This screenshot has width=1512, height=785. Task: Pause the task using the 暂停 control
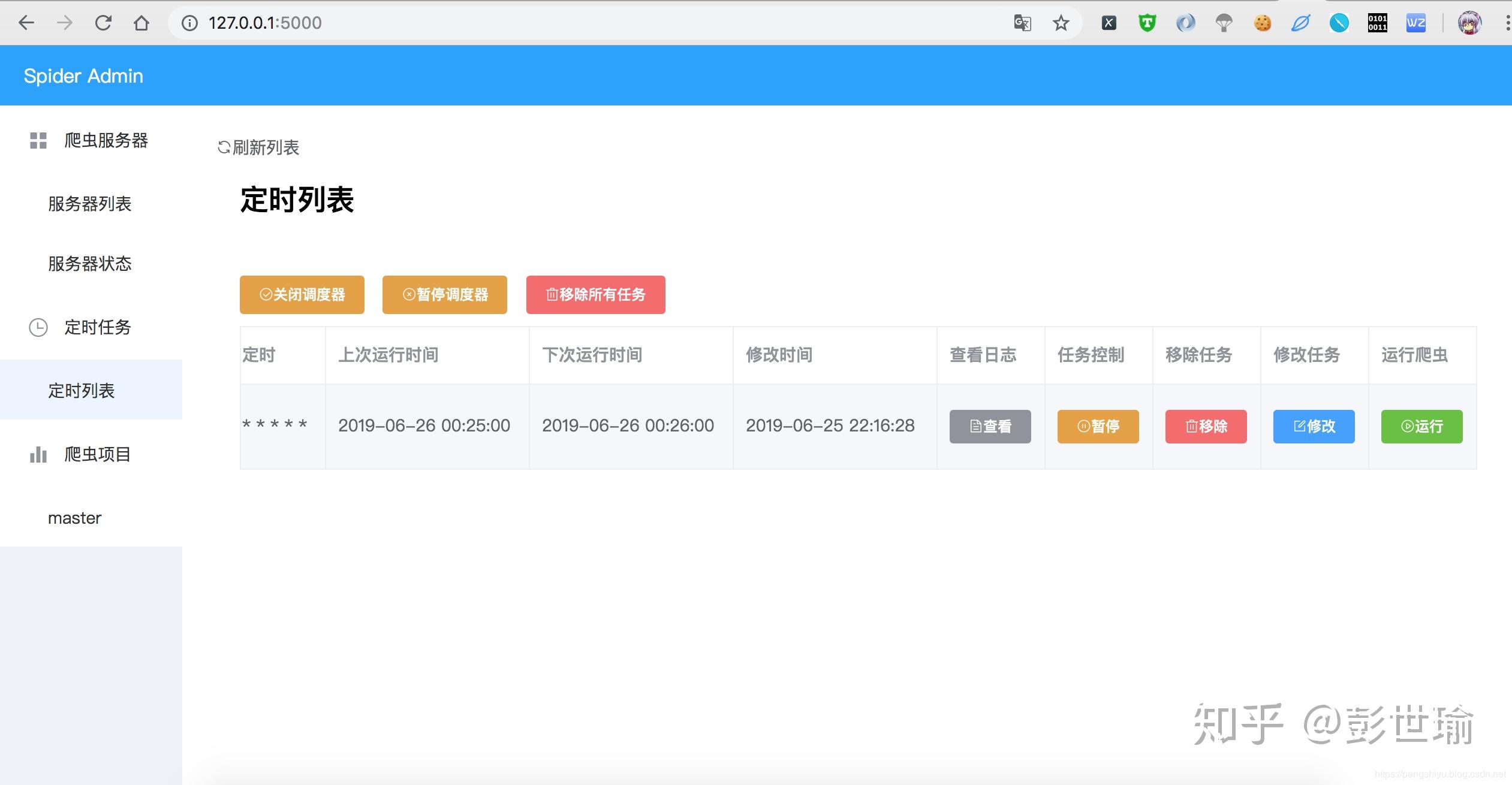click(x=1098, y=426)
